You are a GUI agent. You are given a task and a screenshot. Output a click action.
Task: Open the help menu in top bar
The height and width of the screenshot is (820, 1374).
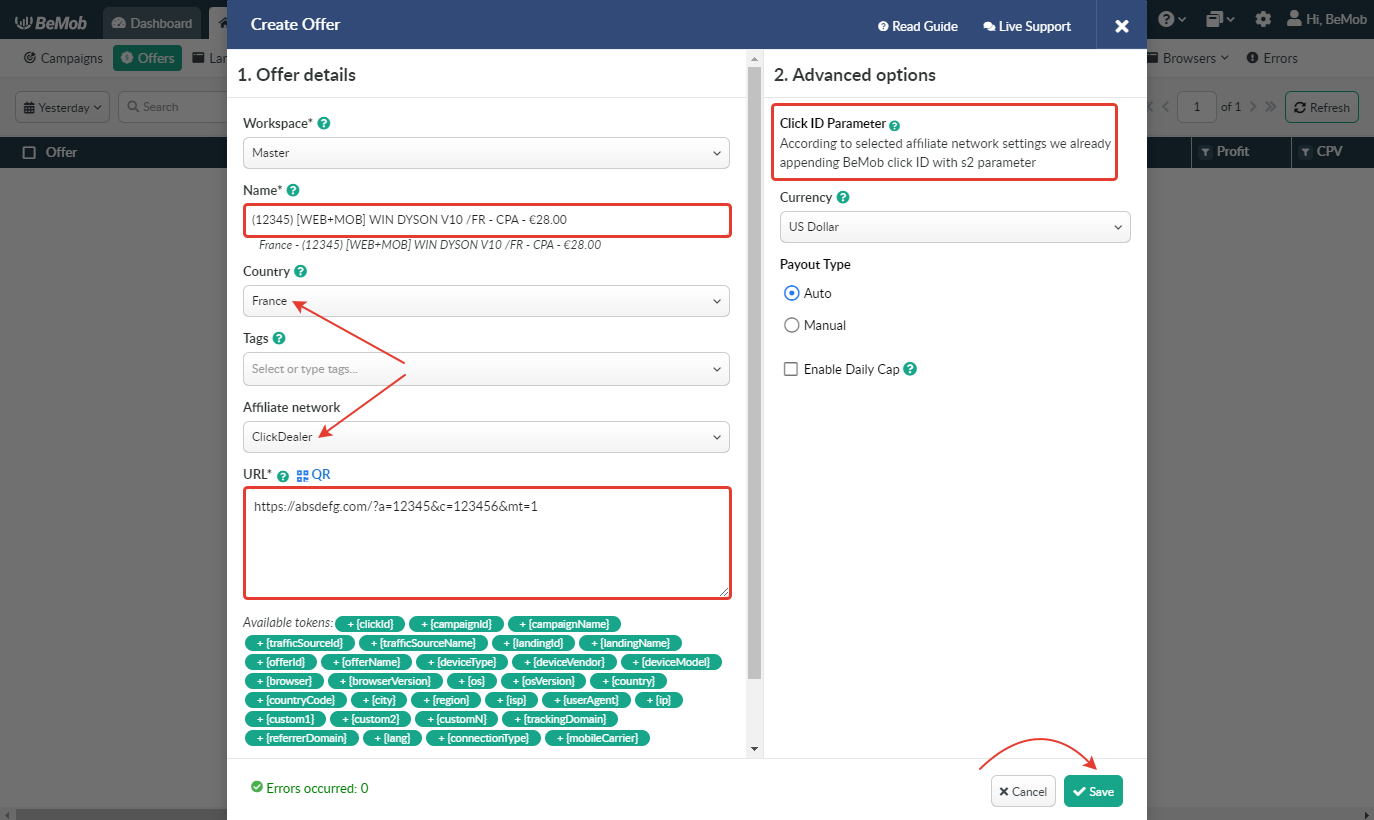click(1173, 19)
